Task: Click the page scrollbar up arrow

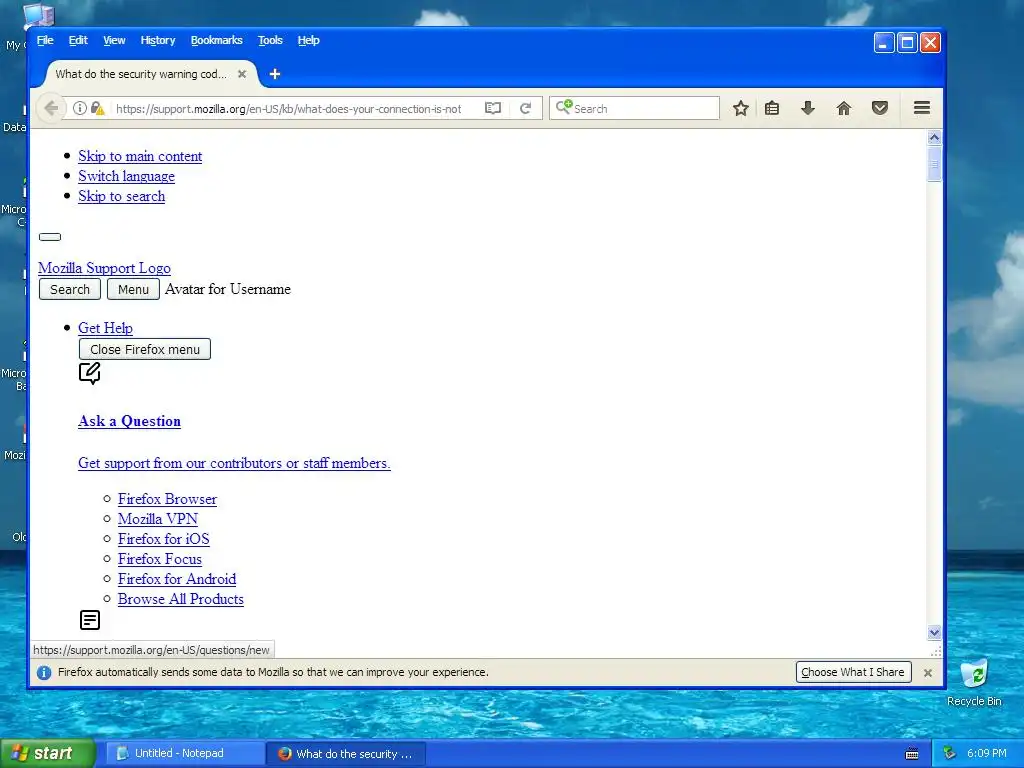Action: (x=935, y=137)
